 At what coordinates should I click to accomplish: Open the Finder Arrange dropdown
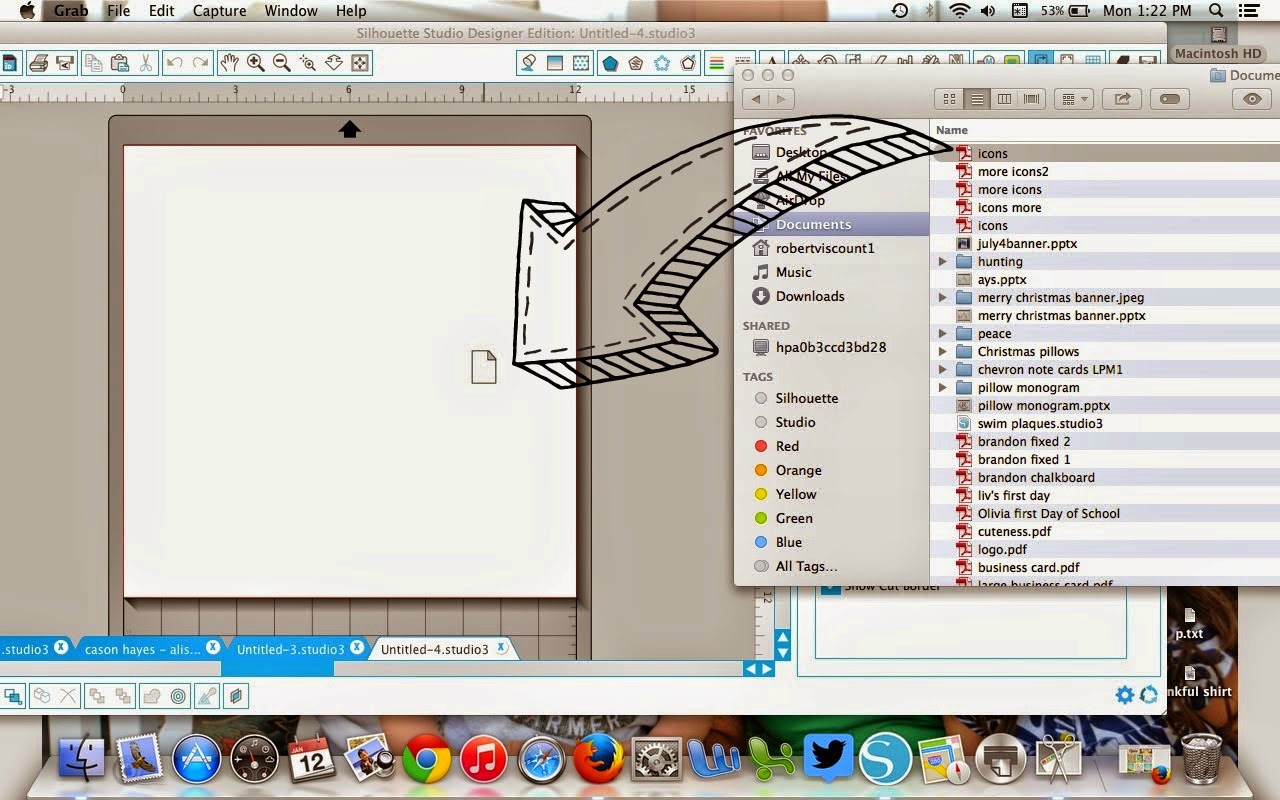coord(1074,99)
